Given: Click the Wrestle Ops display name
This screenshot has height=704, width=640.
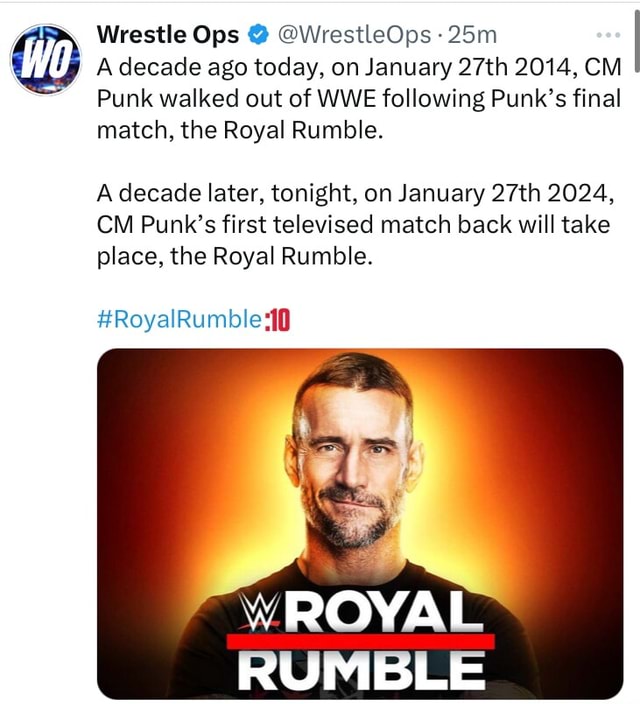Looking at the screenshot, I should 168,35.
